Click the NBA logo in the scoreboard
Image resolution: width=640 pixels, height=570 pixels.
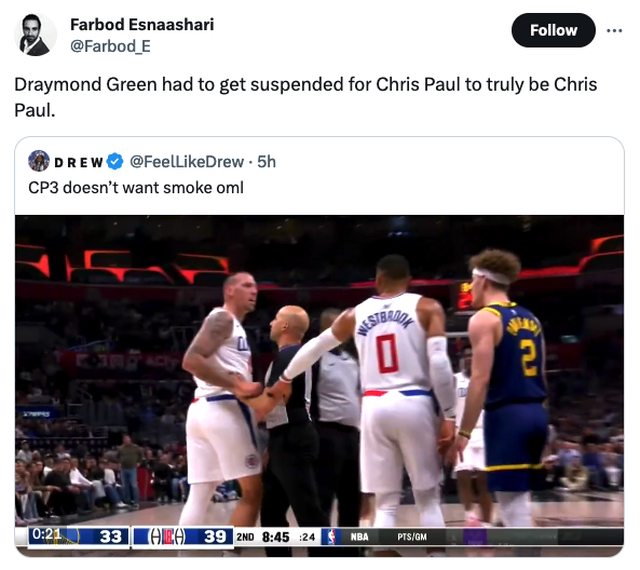click(x=331, y=537)
